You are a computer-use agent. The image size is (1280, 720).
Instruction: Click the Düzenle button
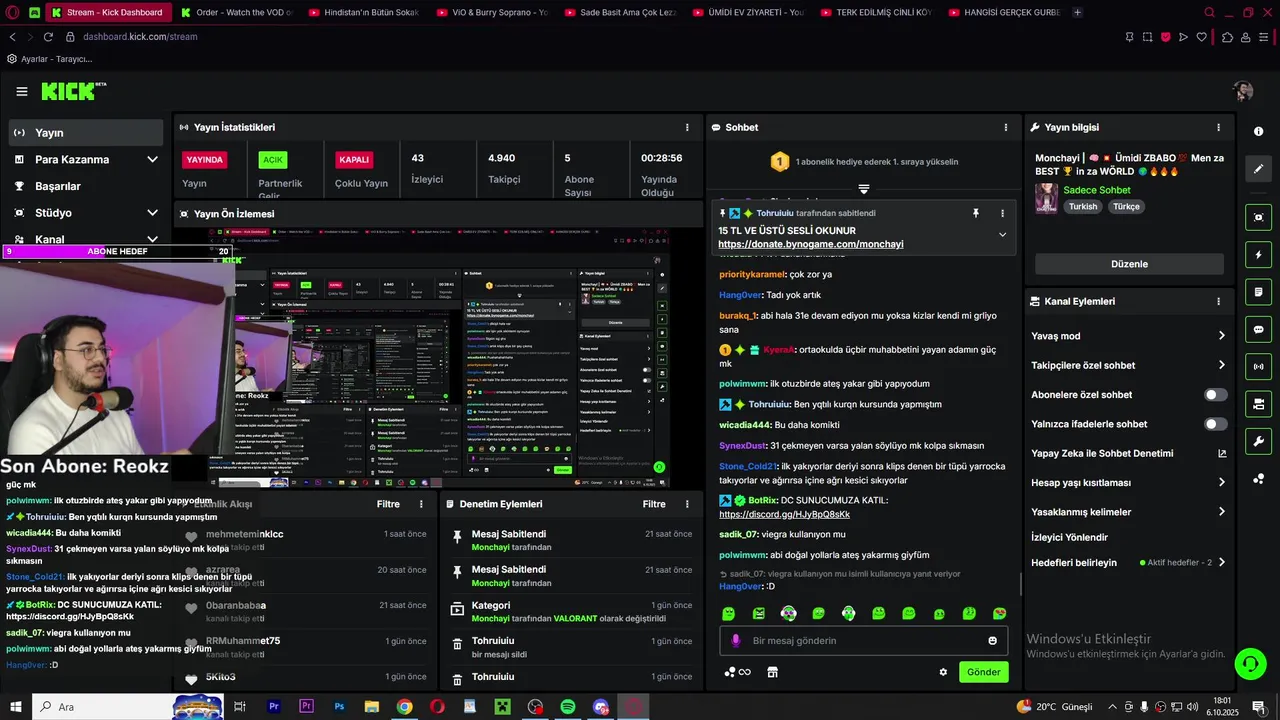pos(1129,264)
